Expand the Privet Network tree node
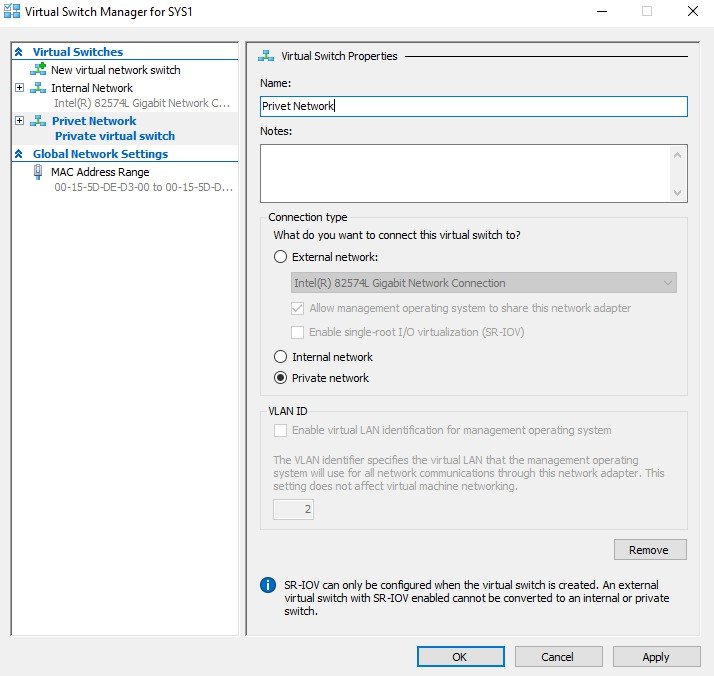The height and width of the screenshot is (676, 714). coord(19,121)
